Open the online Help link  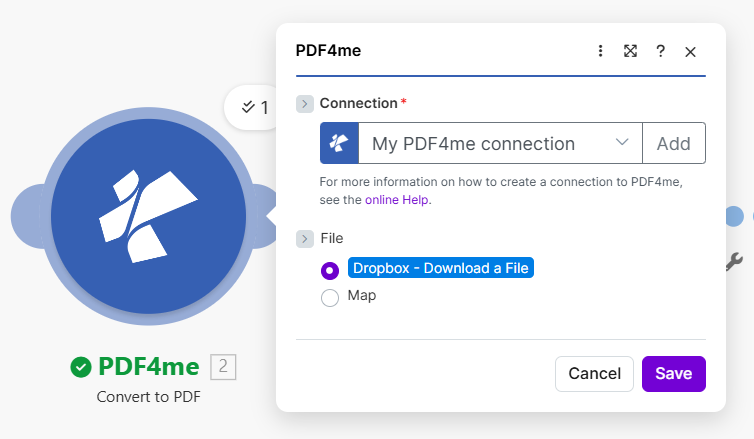point(398,200)
